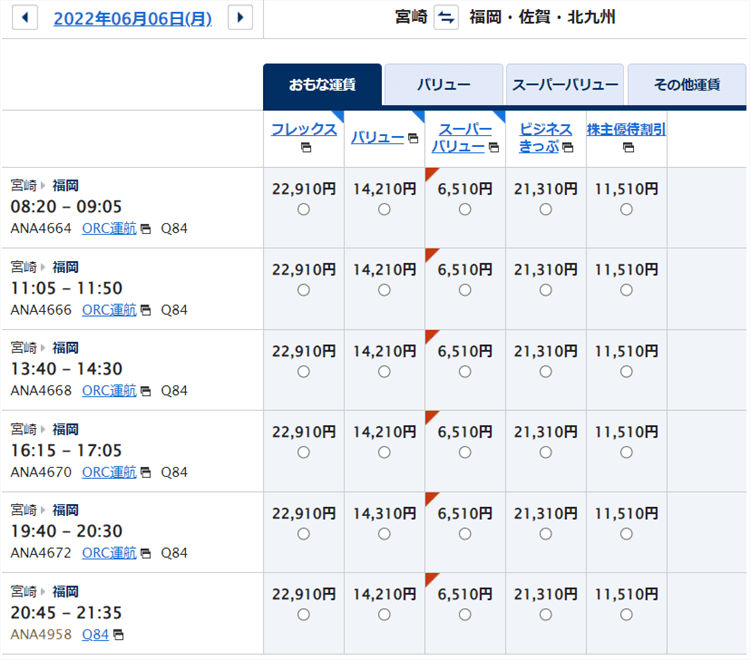Switch to バリュー tab
Screen dimensions: 750x660
click(x=443, y=85)
